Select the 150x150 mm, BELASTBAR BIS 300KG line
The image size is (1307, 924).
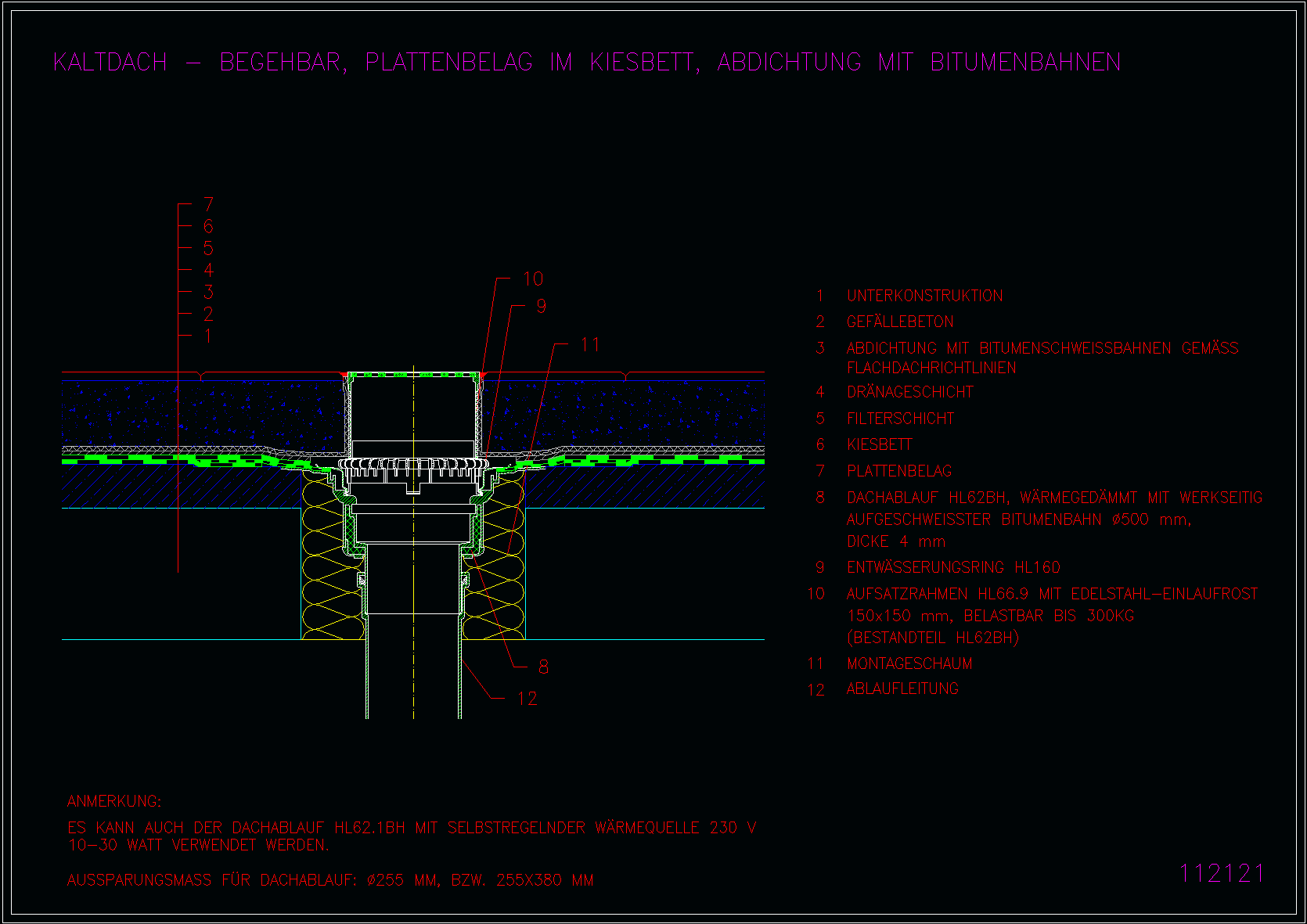[x=990, y=616]
